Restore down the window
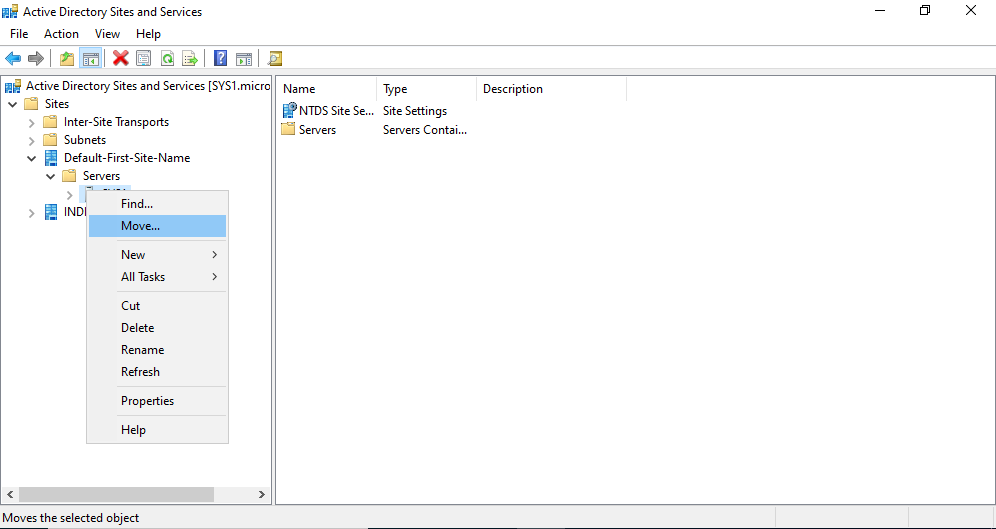This screenshot has width=996, height=529. click(925, 10)
